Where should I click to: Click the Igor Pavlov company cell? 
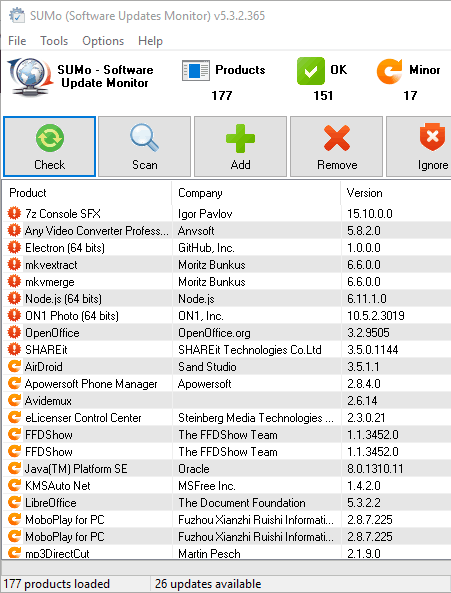(205, 214)
